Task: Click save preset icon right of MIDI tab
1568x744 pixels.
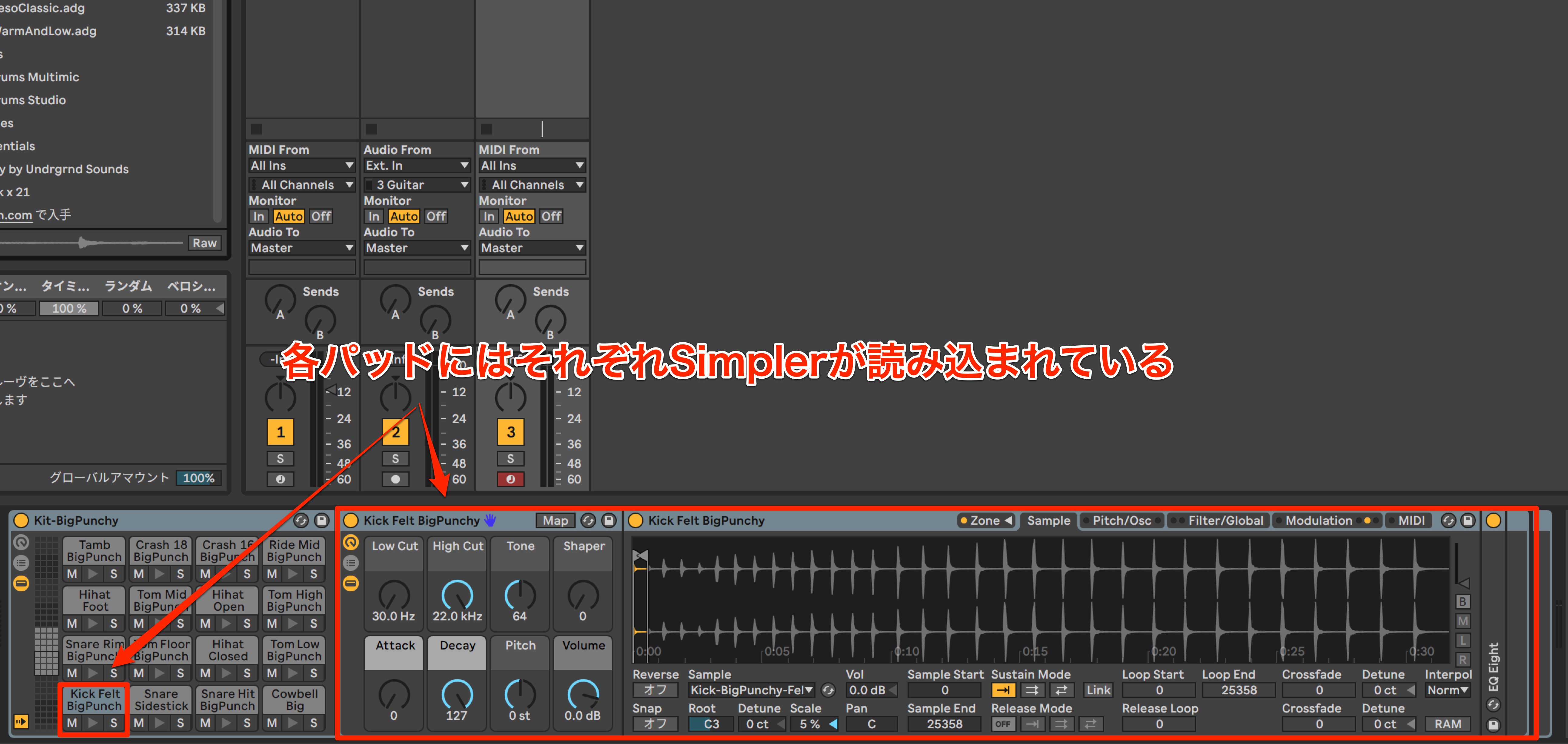Action: point(1468,520)
